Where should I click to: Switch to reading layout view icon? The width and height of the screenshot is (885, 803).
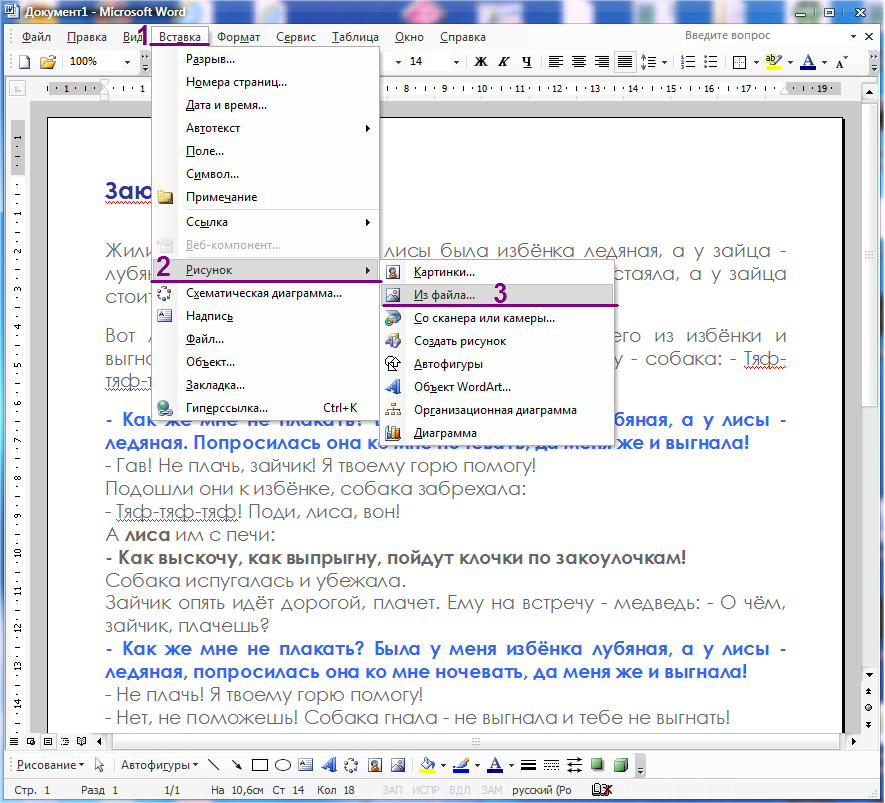click(x=82, y=741)
